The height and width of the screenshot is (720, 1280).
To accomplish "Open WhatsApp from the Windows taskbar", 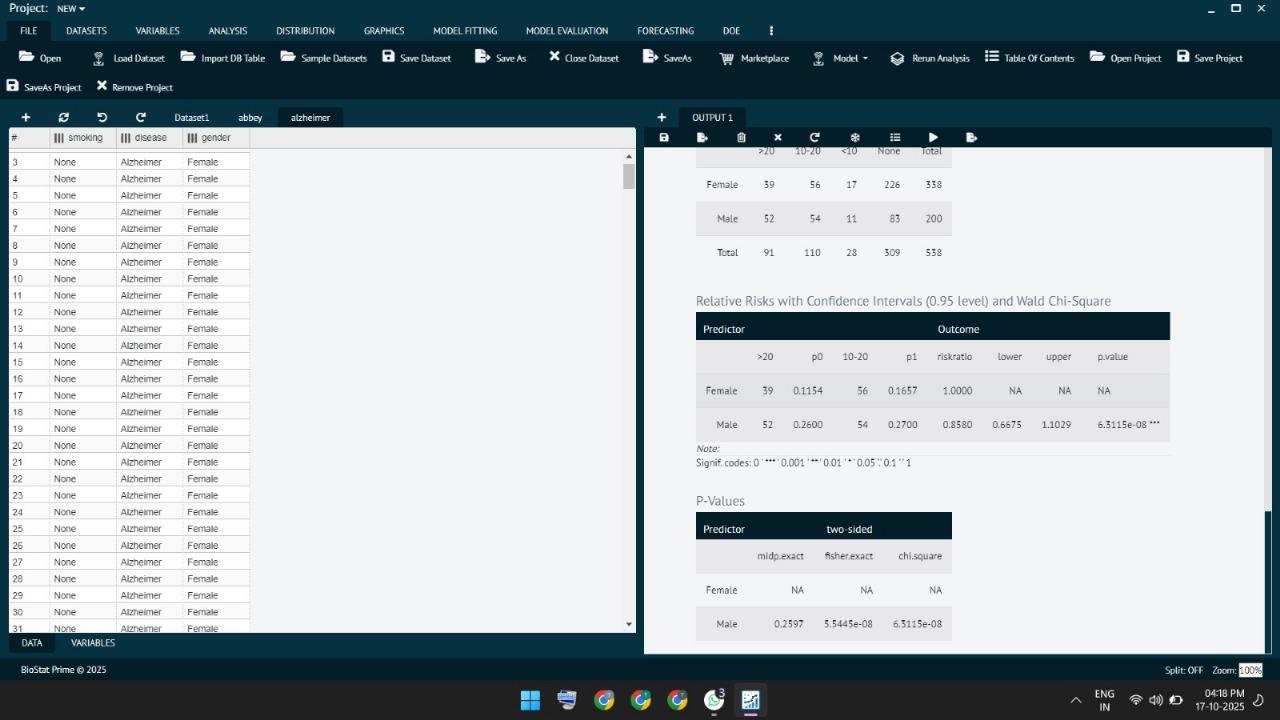I will click(714, 700).
